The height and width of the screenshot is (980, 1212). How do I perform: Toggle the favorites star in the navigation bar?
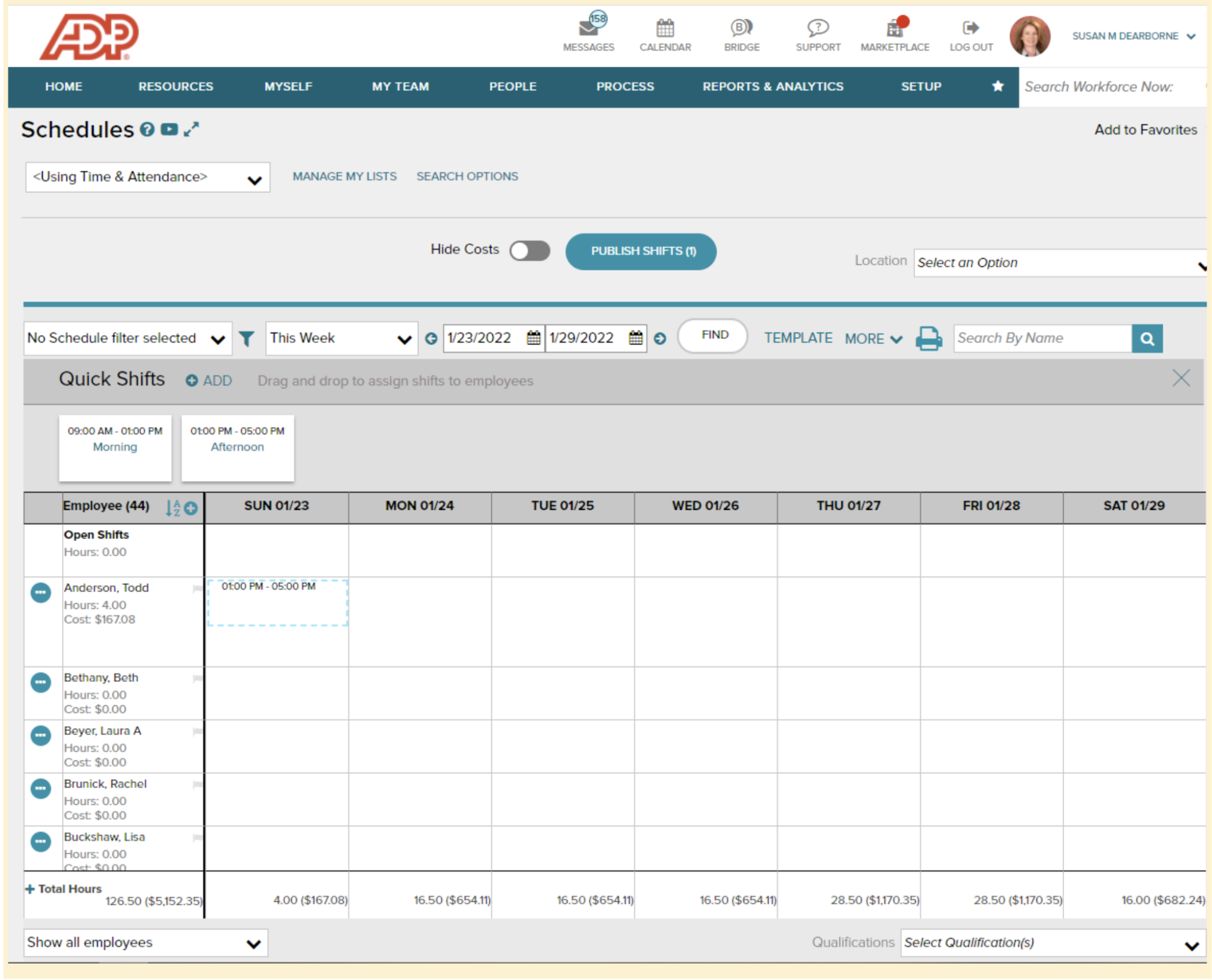click(x=998, y=86)
